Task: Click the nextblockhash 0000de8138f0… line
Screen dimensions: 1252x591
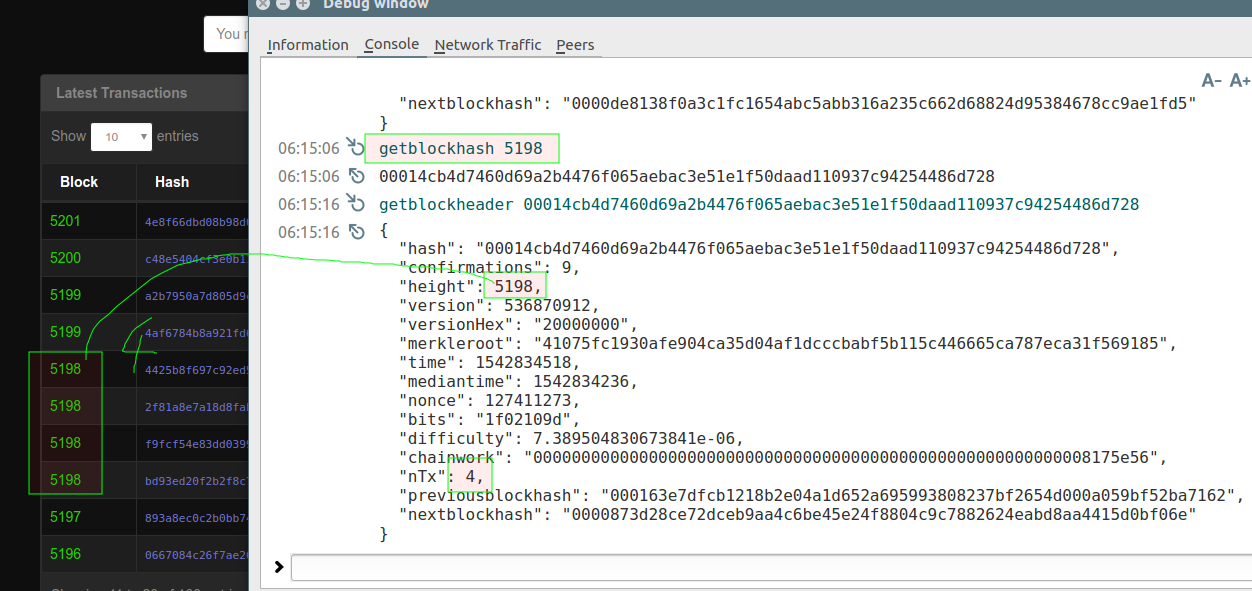Action: [798, 103]
